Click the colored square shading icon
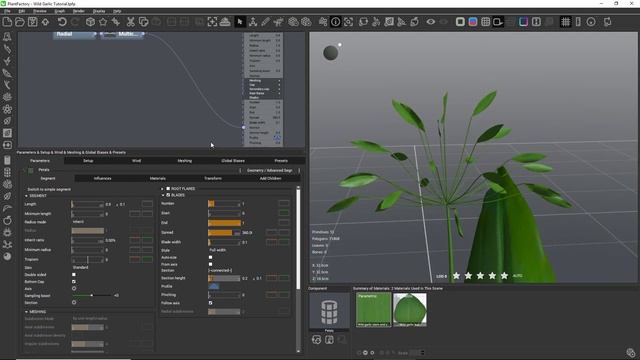This screenshot has width=640, height=360. [x=473, y=22]
